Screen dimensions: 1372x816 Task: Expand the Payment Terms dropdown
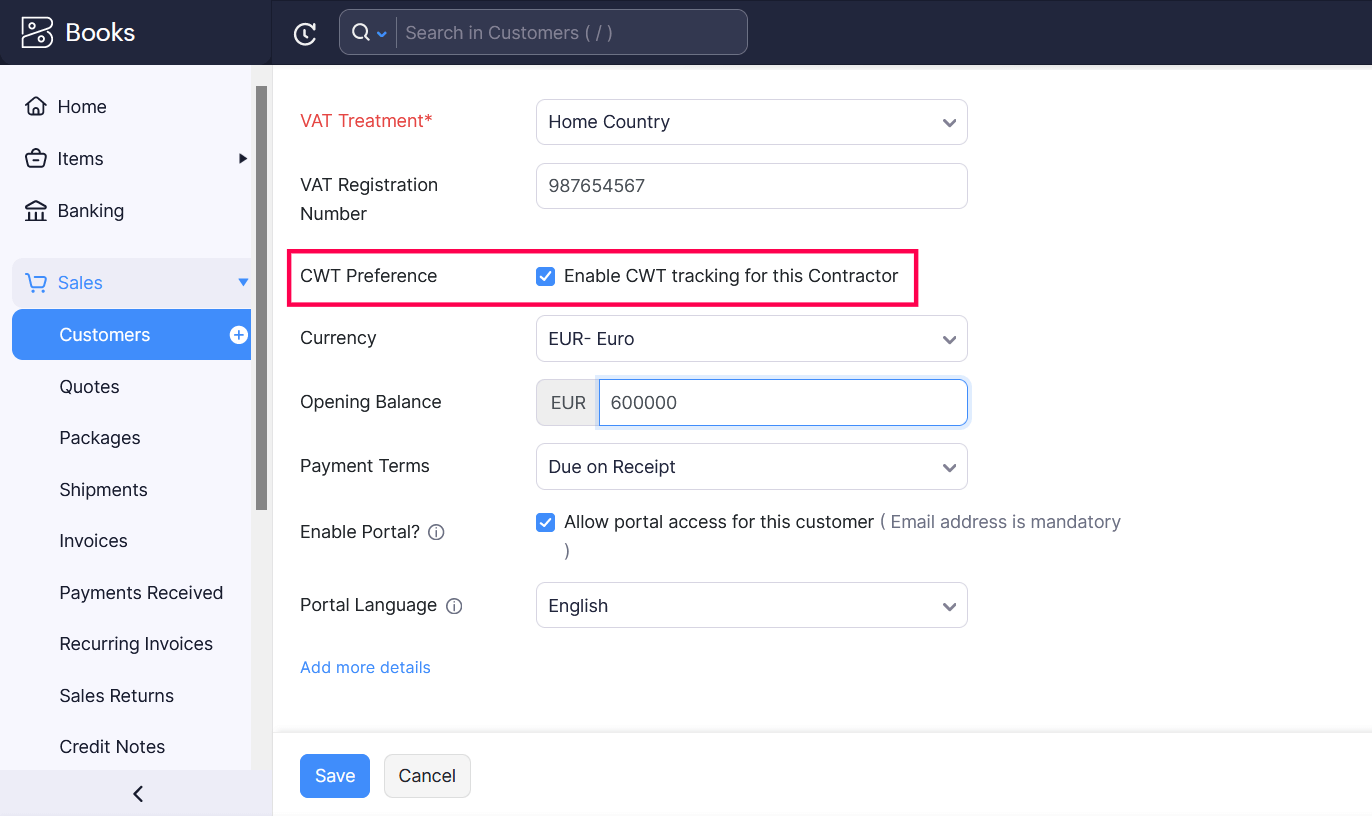751,467
